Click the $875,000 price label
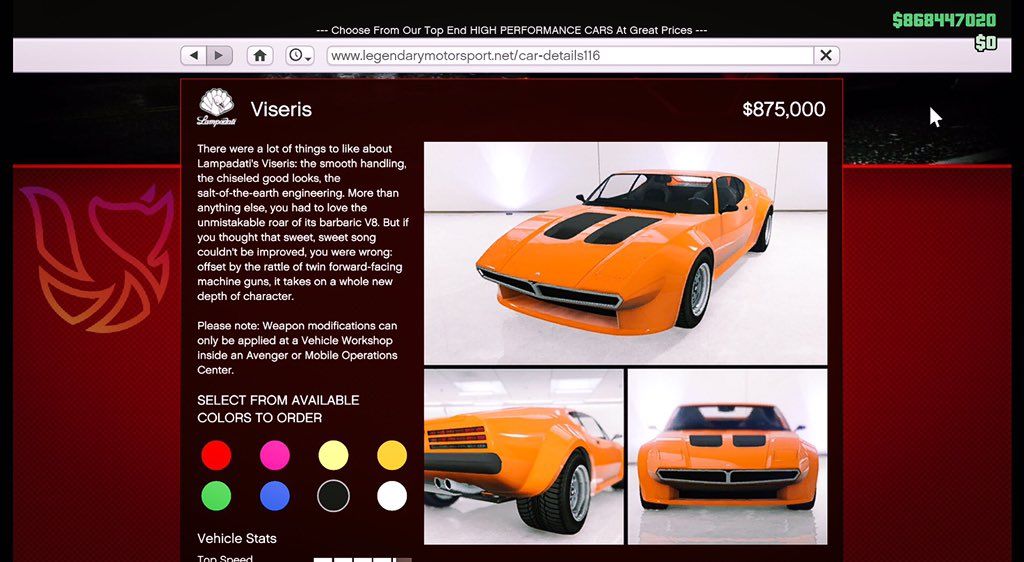 tap(783, 110)
